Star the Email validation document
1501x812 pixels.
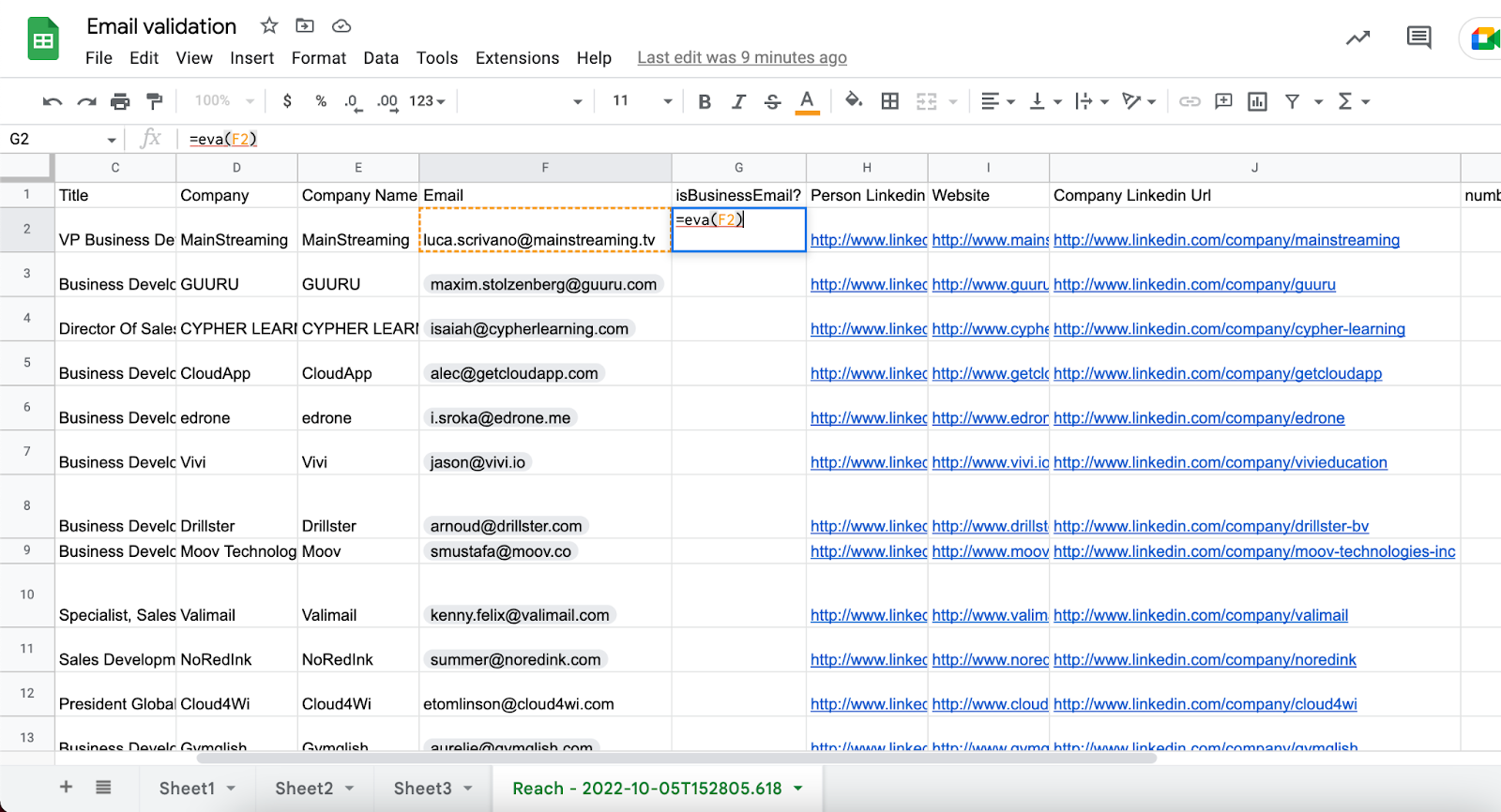[269, 25]
